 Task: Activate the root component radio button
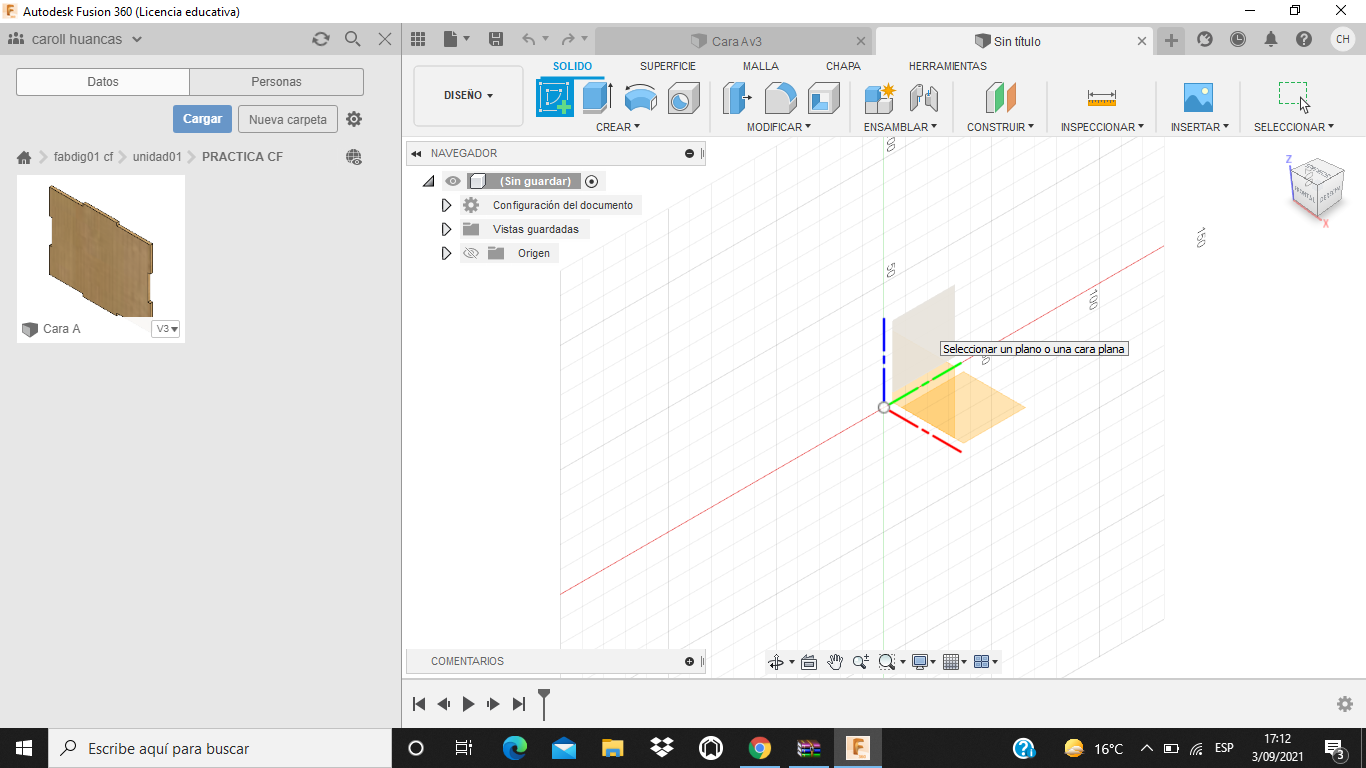592,181
